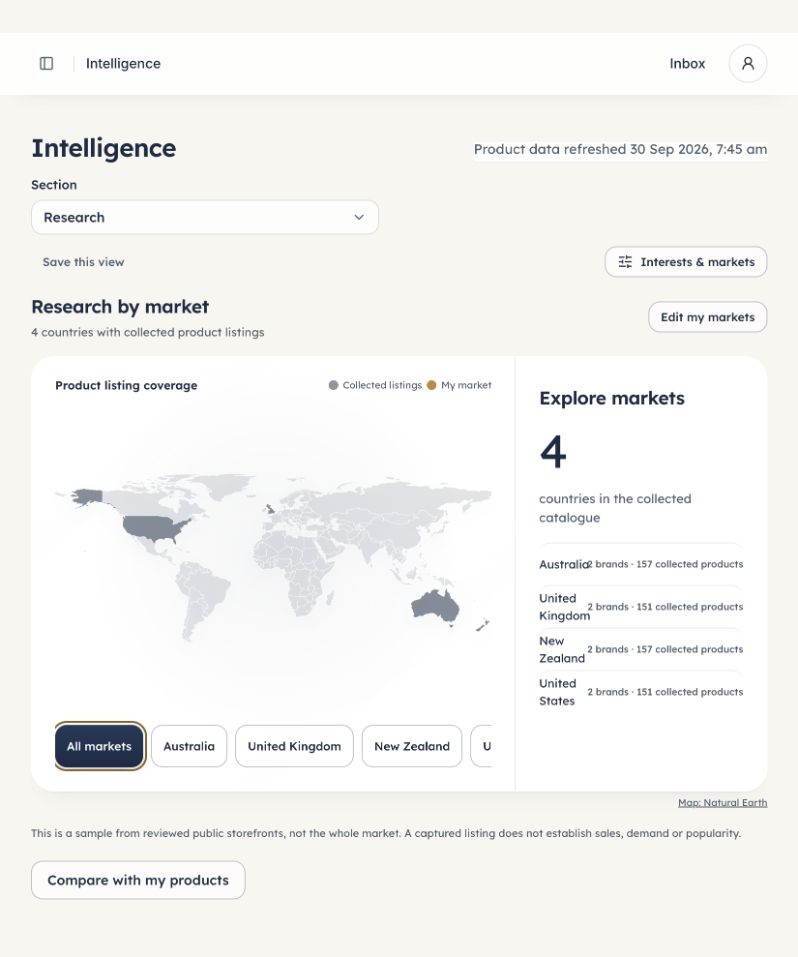Screen dimensions: 798x957
Task: Select the Australia filter chip
Action: [x=189, y=746]
